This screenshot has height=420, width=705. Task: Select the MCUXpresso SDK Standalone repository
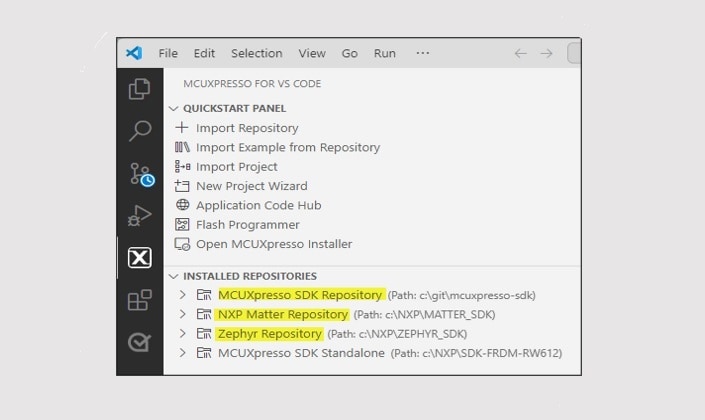[x=301, y=353]
